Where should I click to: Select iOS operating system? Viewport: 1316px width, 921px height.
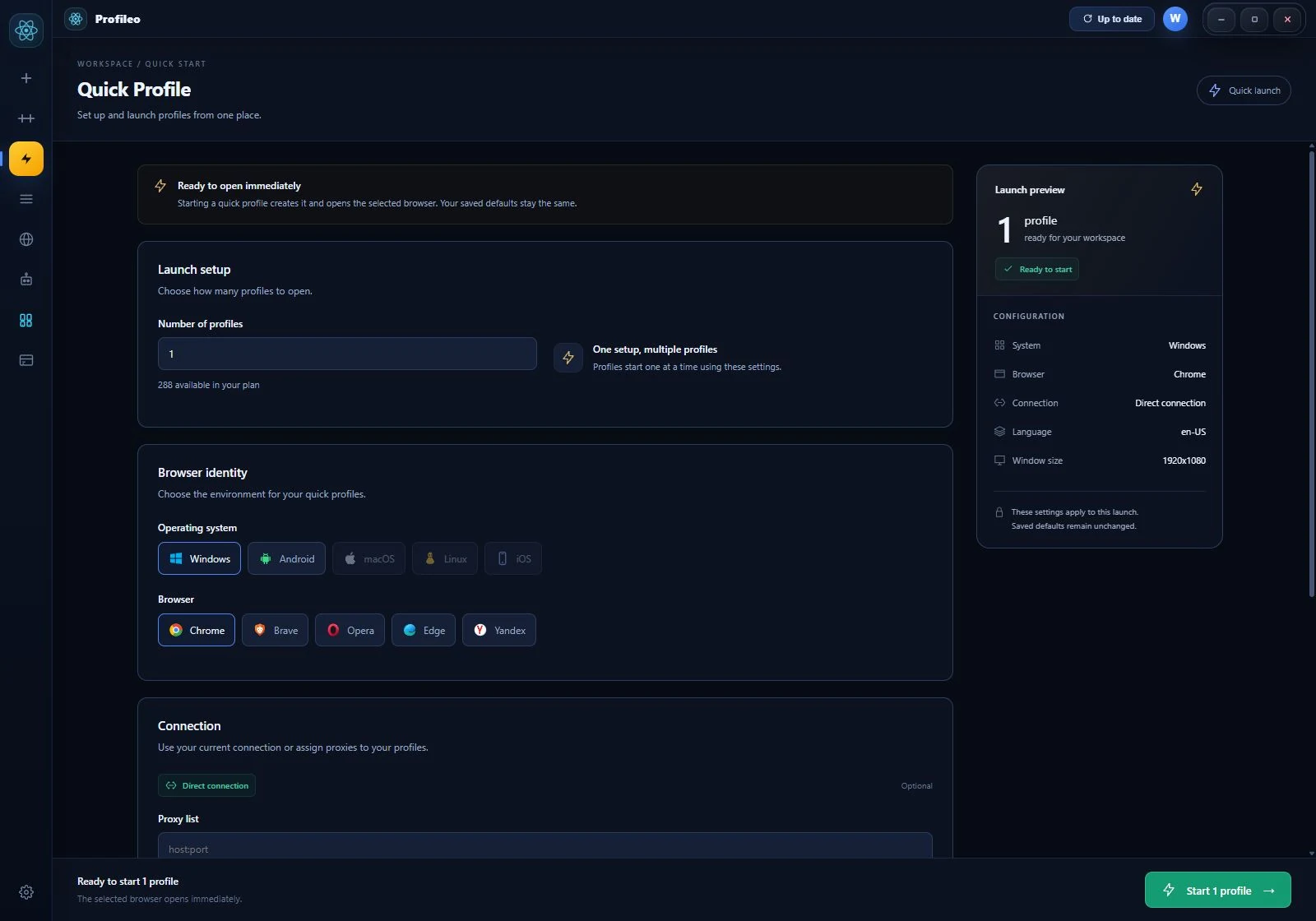[513, 558]
